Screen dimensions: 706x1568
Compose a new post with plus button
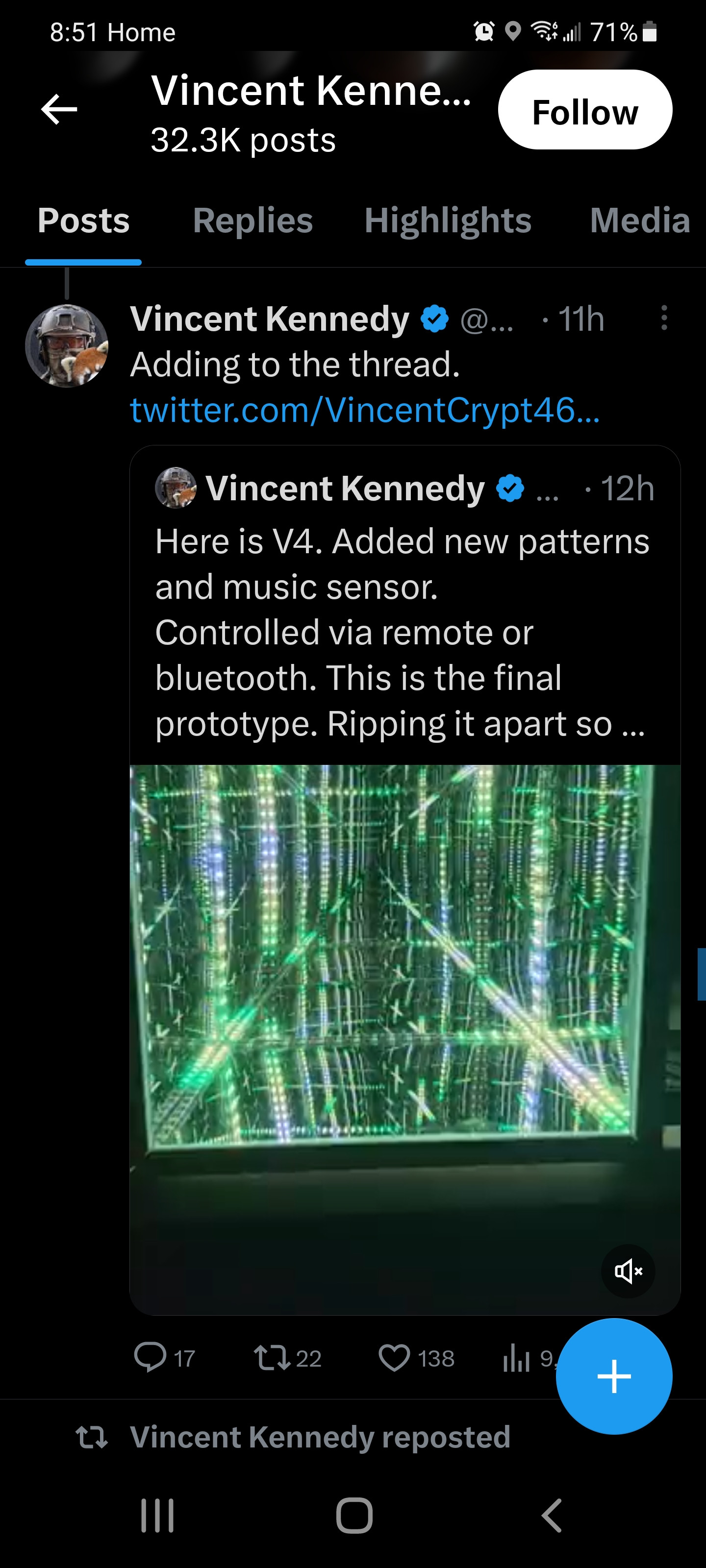tap(613, 1376)
